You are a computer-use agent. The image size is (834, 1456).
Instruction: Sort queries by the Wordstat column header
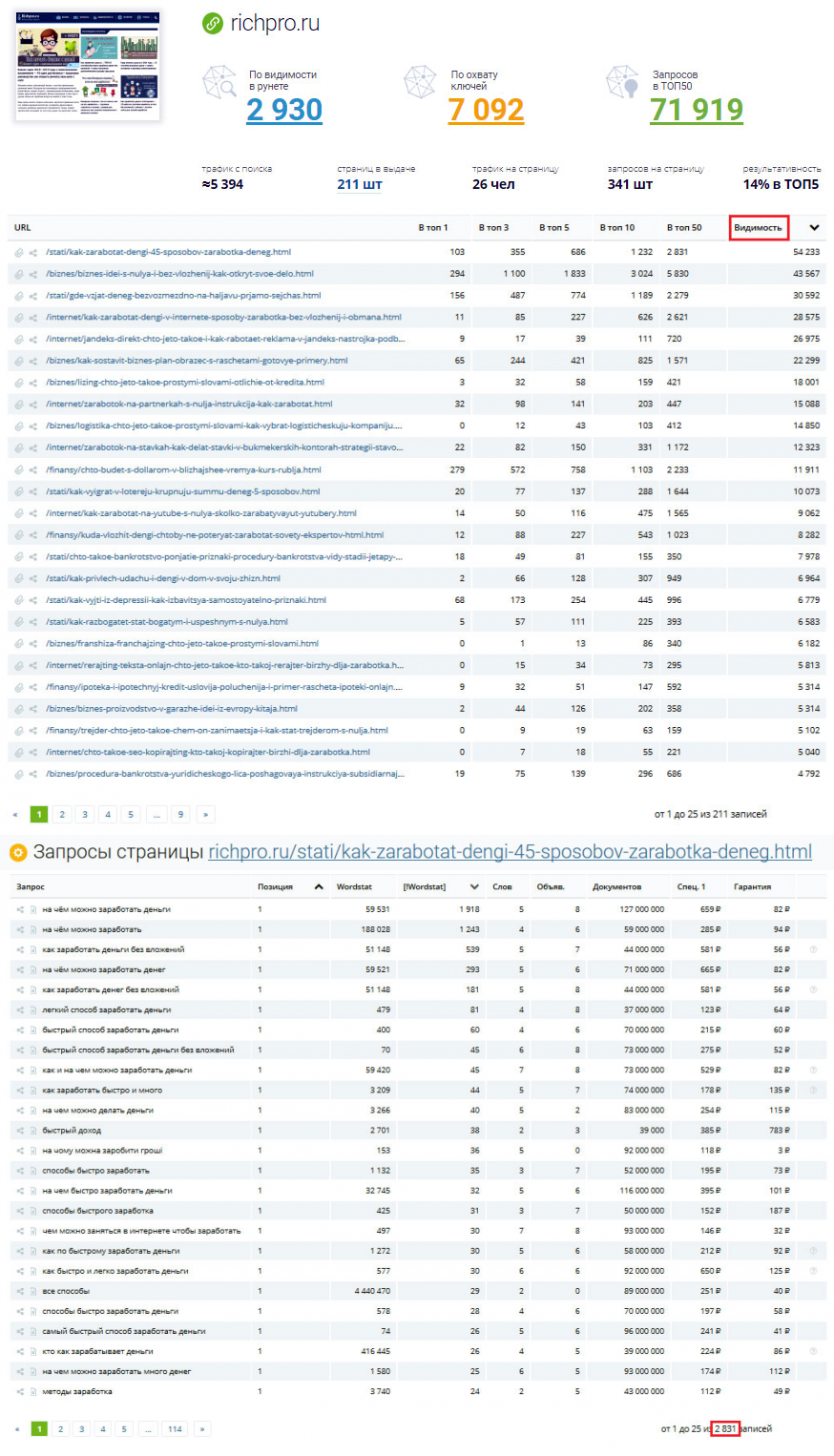pos(354,887)
